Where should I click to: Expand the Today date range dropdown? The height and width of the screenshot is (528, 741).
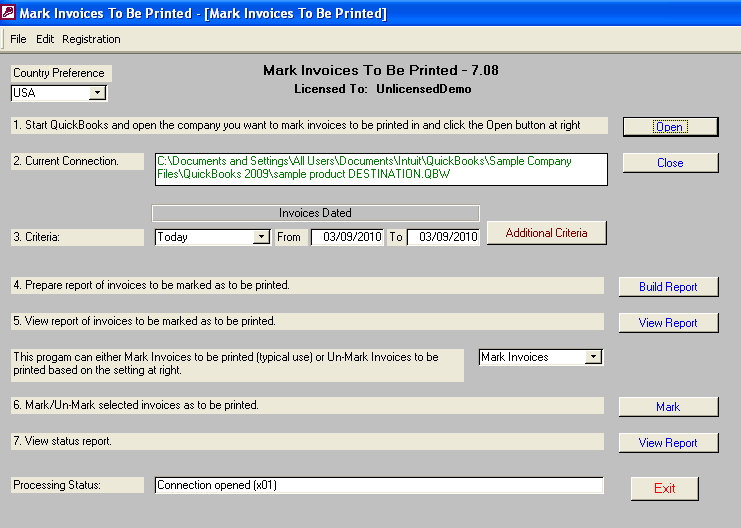[x=261, y=237]
